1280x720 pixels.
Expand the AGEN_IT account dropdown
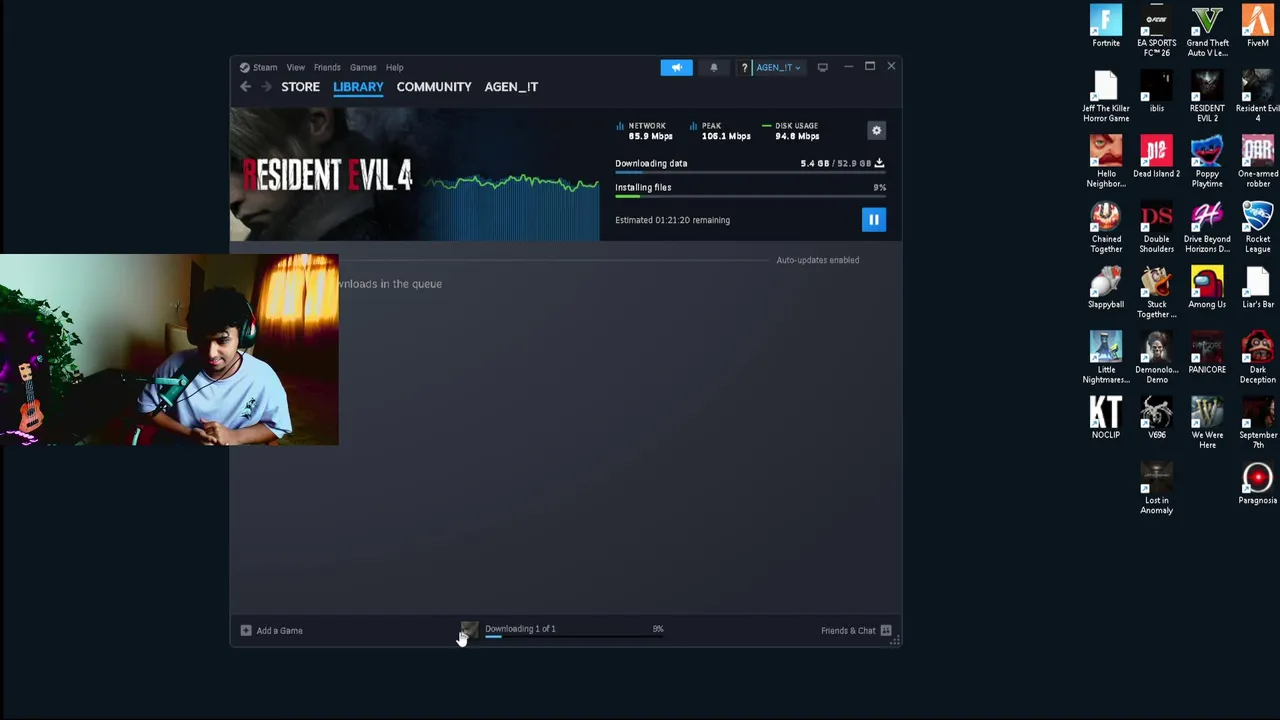click(x=778, y=67)
